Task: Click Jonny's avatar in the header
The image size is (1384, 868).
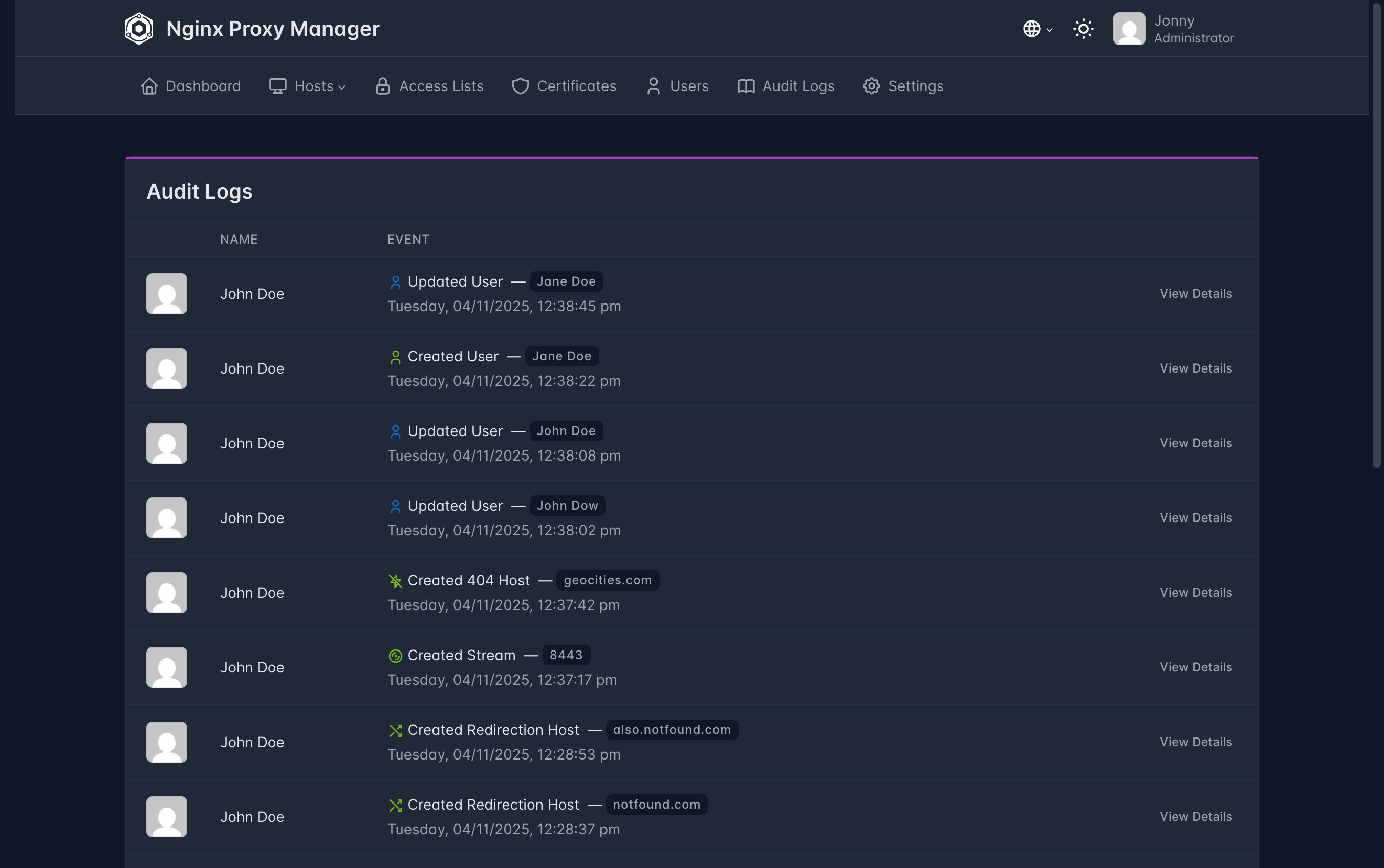Action: click(x=1129, y=29)
